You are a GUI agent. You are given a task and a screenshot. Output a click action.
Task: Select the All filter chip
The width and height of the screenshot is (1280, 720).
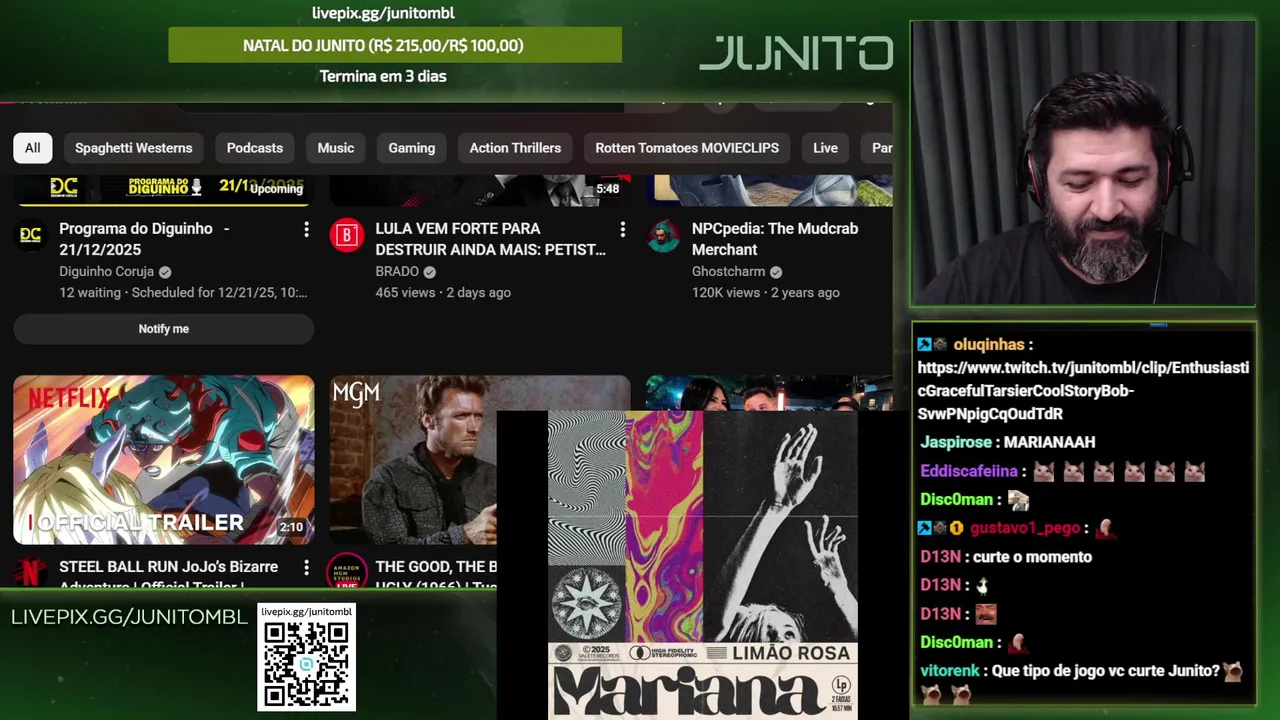tap(33, 148)
